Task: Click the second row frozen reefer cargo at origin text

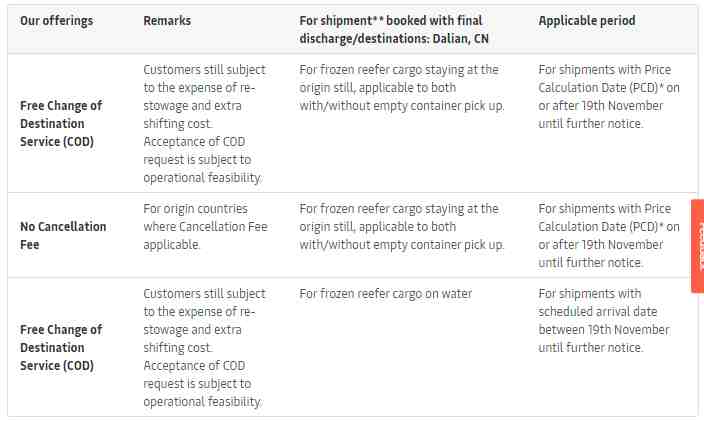Action: (402, 227)
